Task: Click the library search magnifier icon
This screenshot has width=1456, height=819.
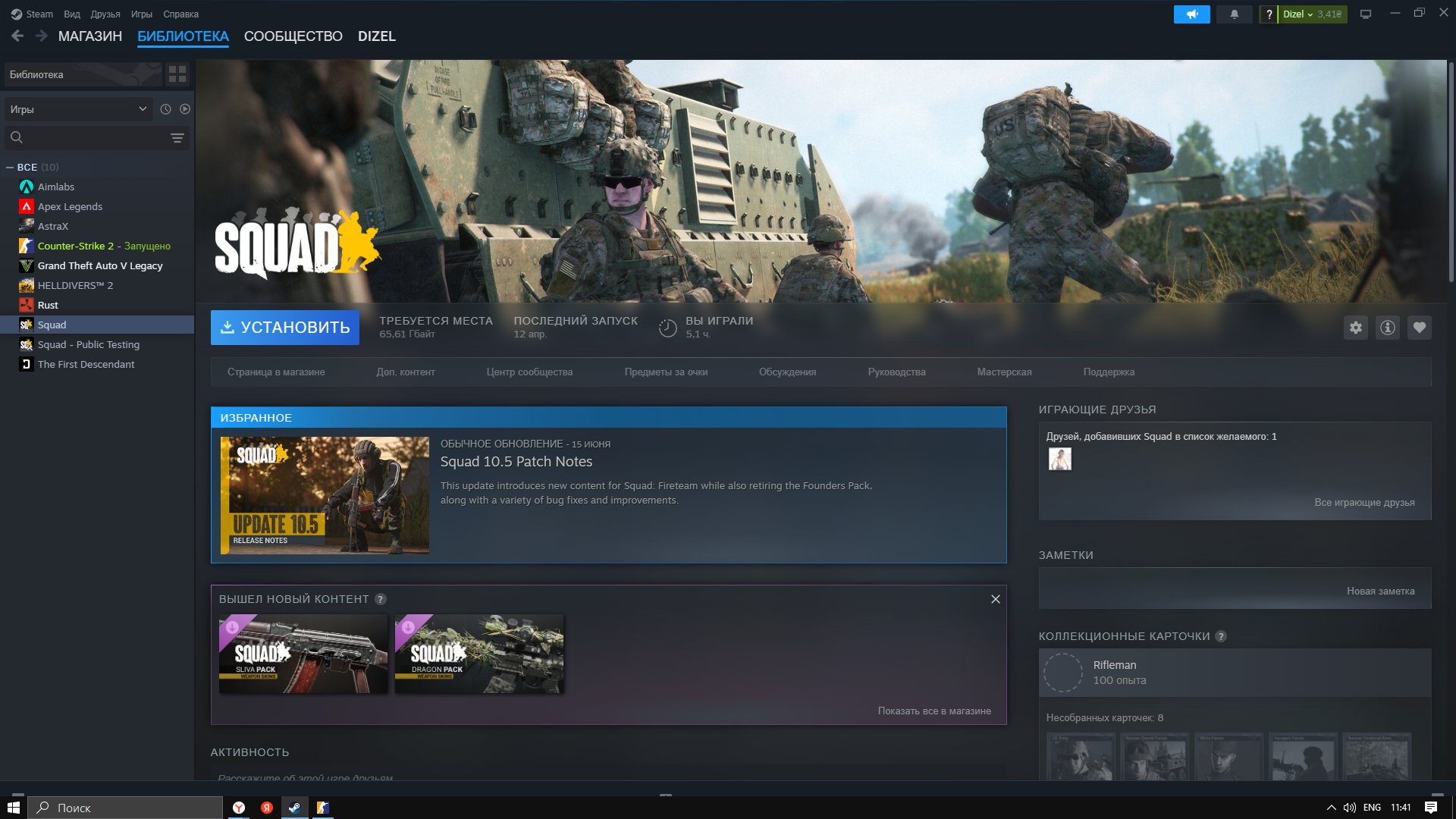Action: tap(17, 137)
